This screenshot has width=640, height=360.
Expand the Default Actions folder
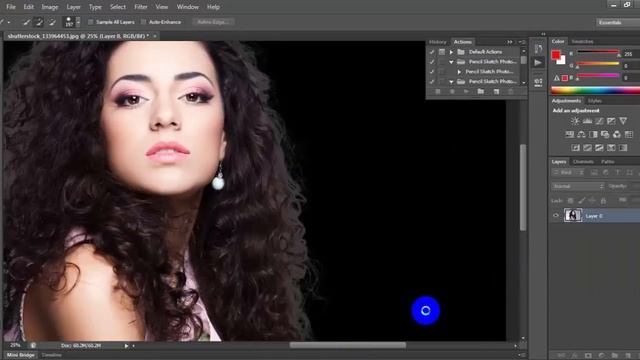[x=451, y=52]
